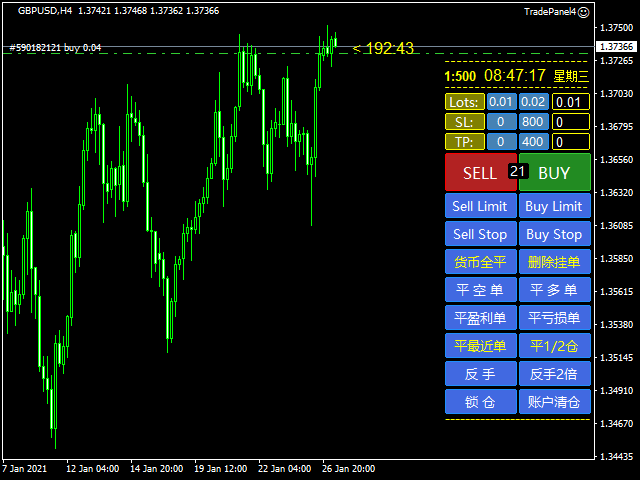Click the 货币全平 close-all-currency button
This screenshot has width=640, height=480.
point(481,262)
